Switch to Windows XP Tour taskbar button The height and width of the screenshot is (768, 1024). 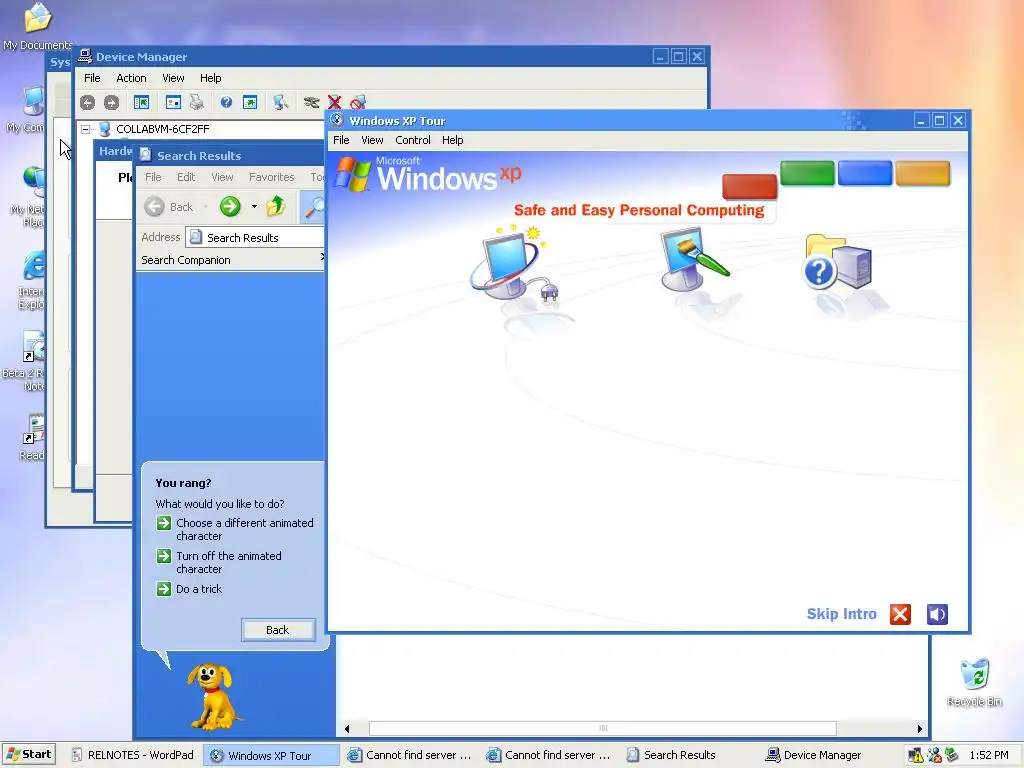coord(270,756)
